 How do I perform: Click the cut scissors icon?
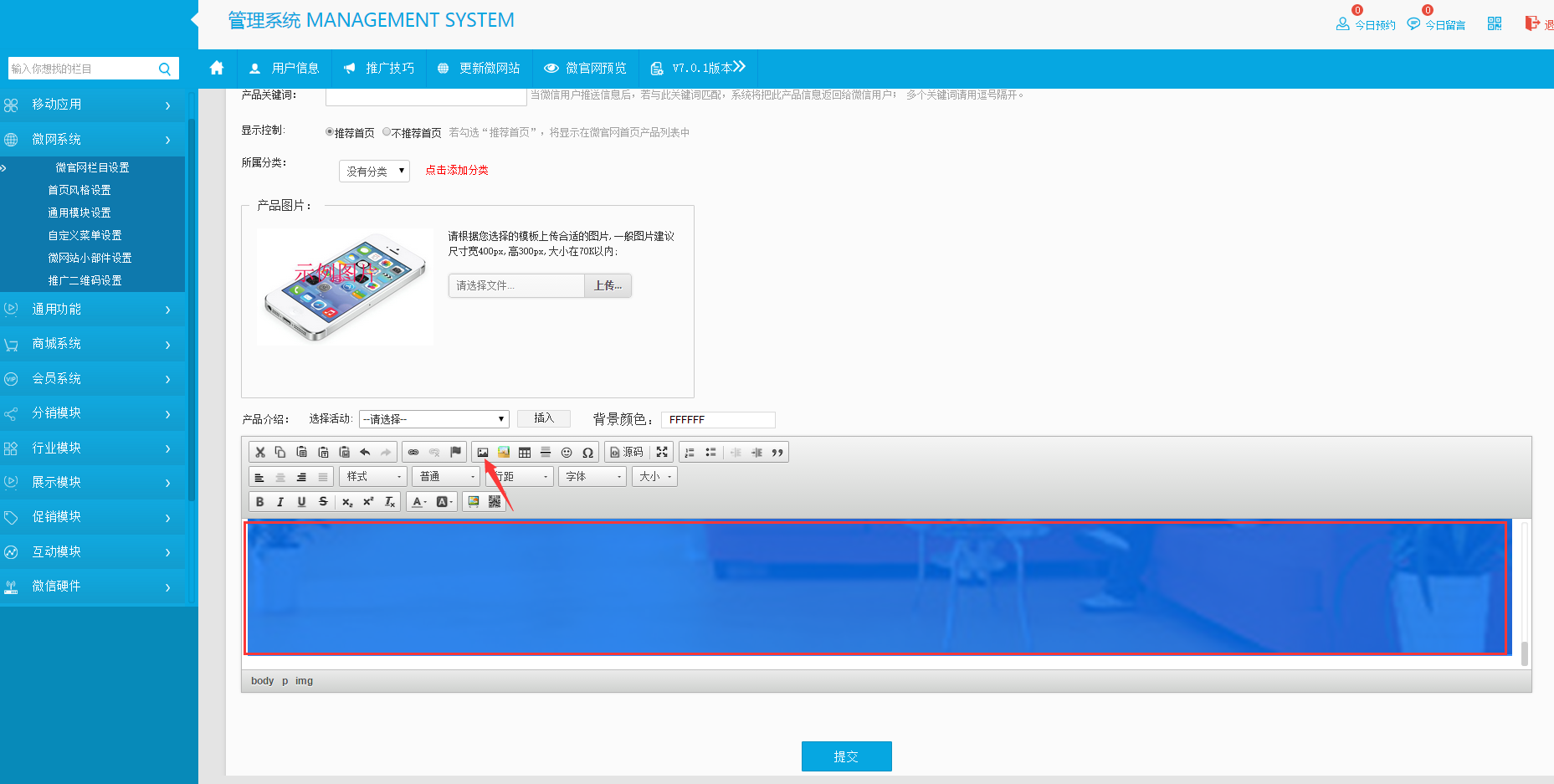pos(260,453)
